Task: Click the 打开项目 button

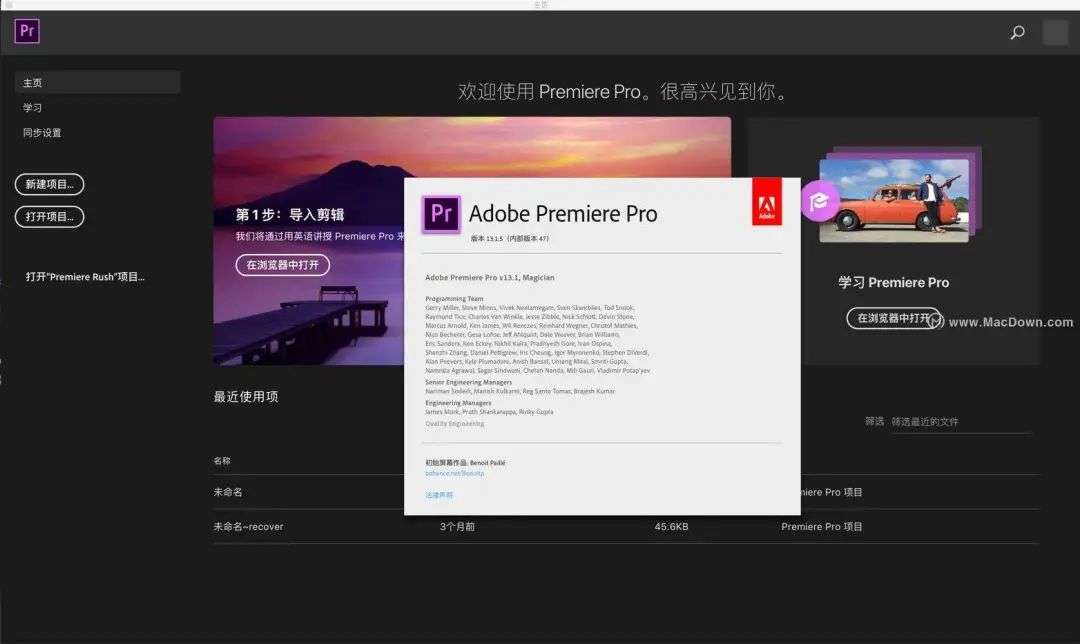Action: 50,216
